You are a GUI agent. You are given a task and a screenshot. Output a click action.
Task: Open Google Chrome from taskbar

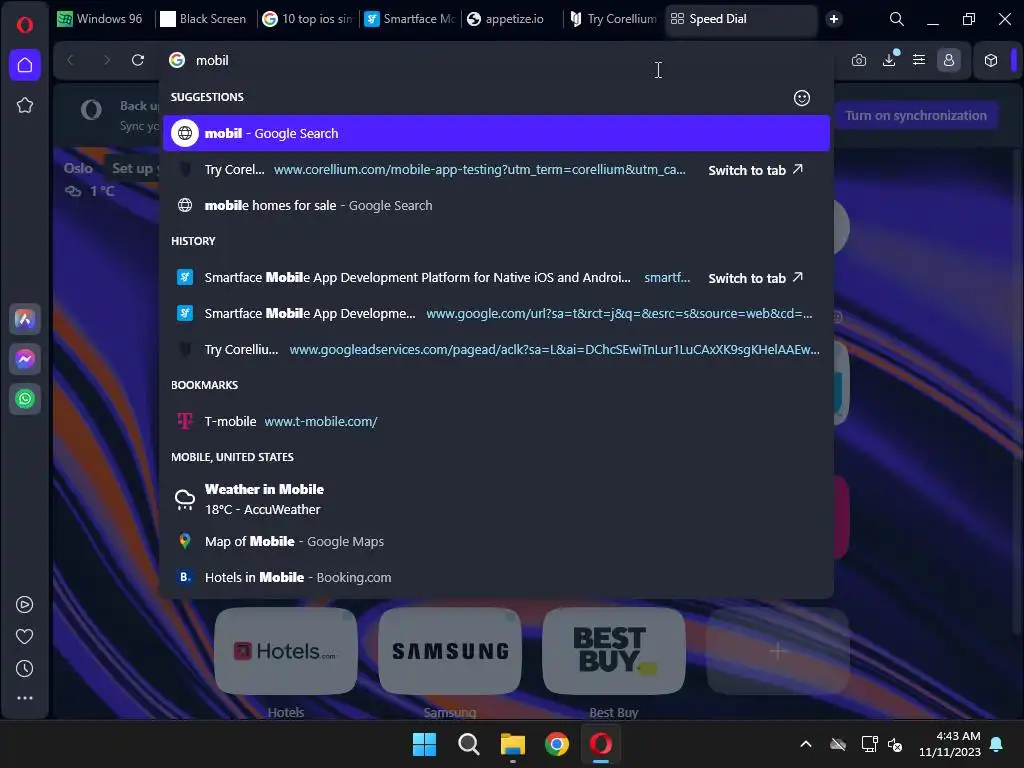click(556, 744)
